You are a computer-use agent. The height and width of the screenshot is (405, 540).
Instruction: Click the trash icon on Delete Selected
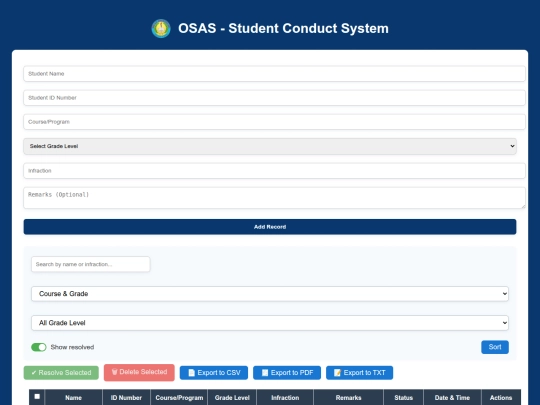point(115,372)
